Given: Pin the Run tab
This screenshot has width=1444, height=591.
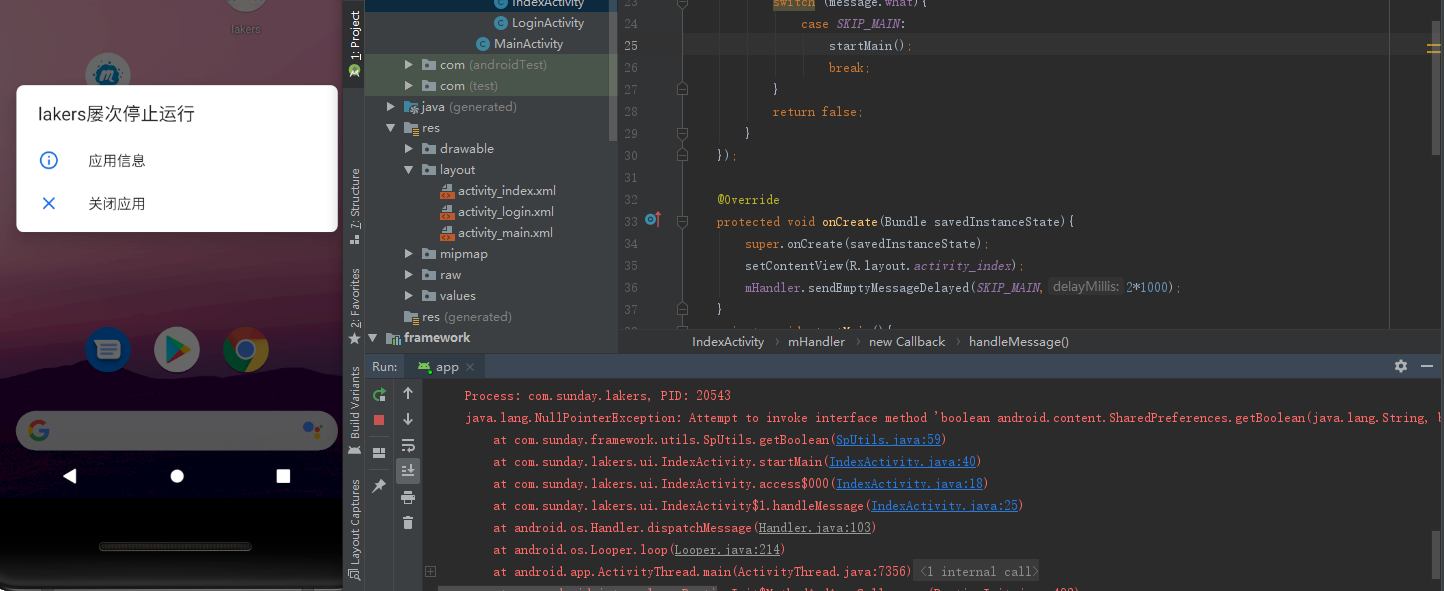Looking at the screenshot, I should [379, 486].
